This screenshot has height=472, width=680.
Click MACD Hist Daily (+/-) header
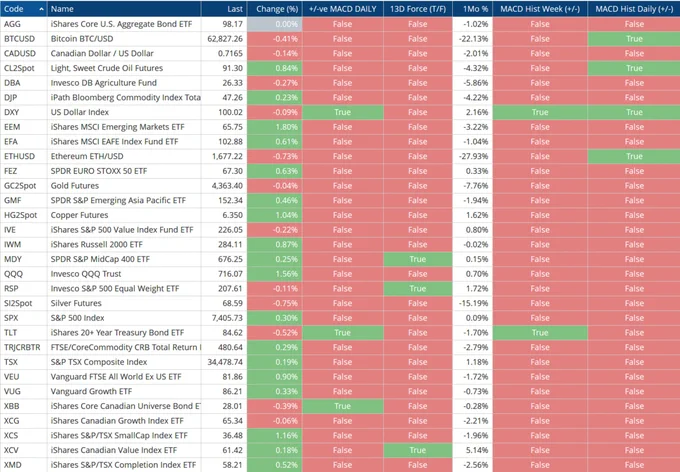pos(634,9)
